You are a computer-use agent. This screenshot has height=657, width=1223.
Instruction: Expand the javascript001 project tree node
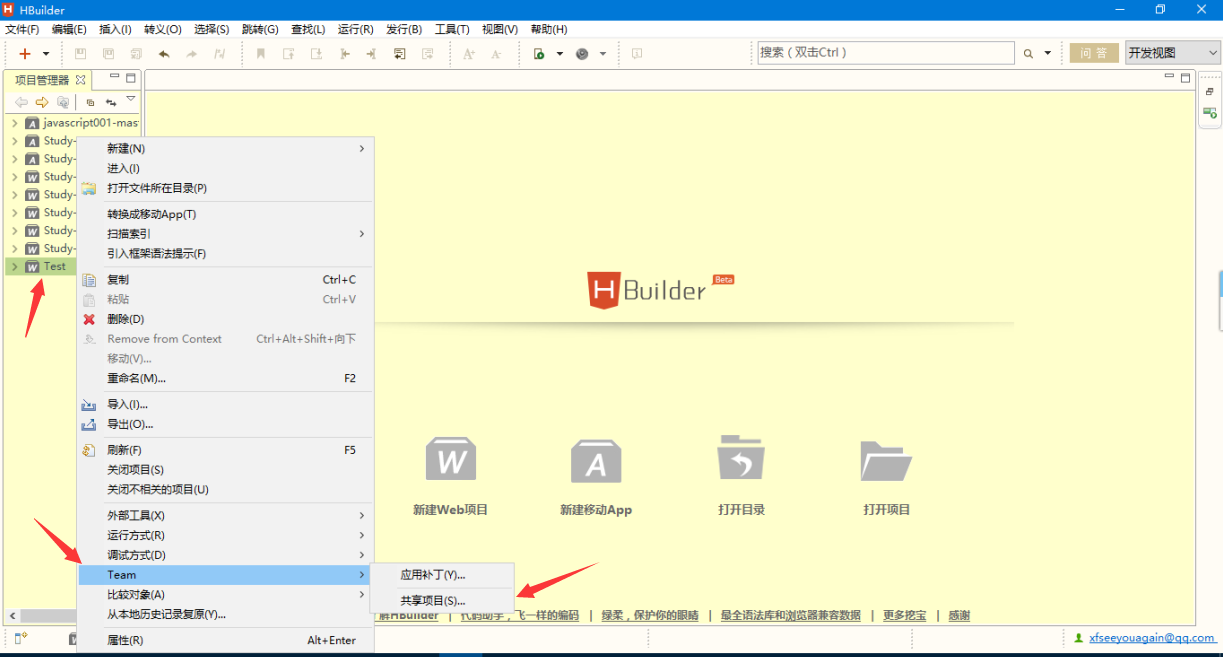point(15,123)
